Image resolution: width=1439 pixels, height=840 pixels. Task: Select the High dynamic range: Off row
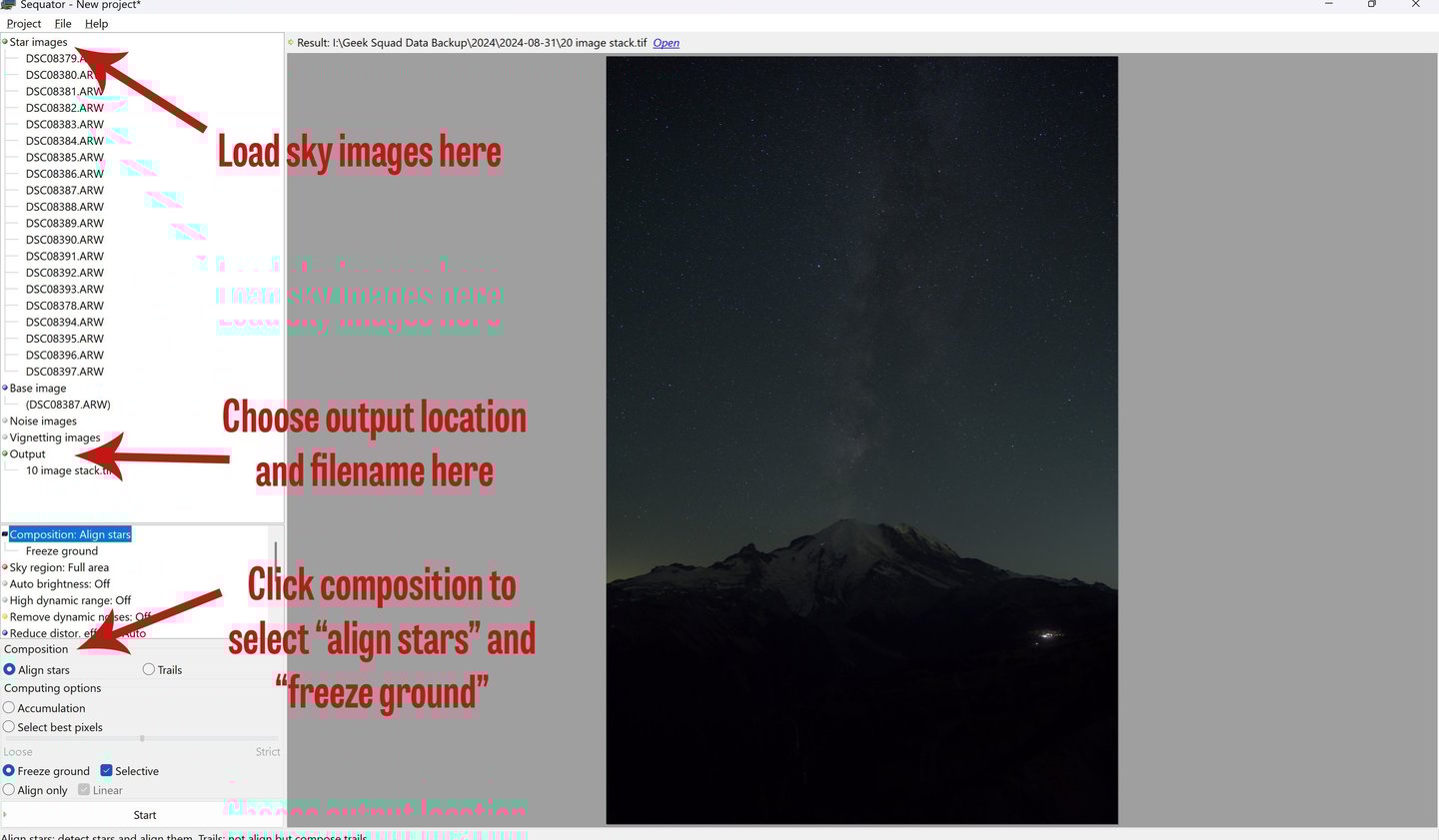click(71, 600)
